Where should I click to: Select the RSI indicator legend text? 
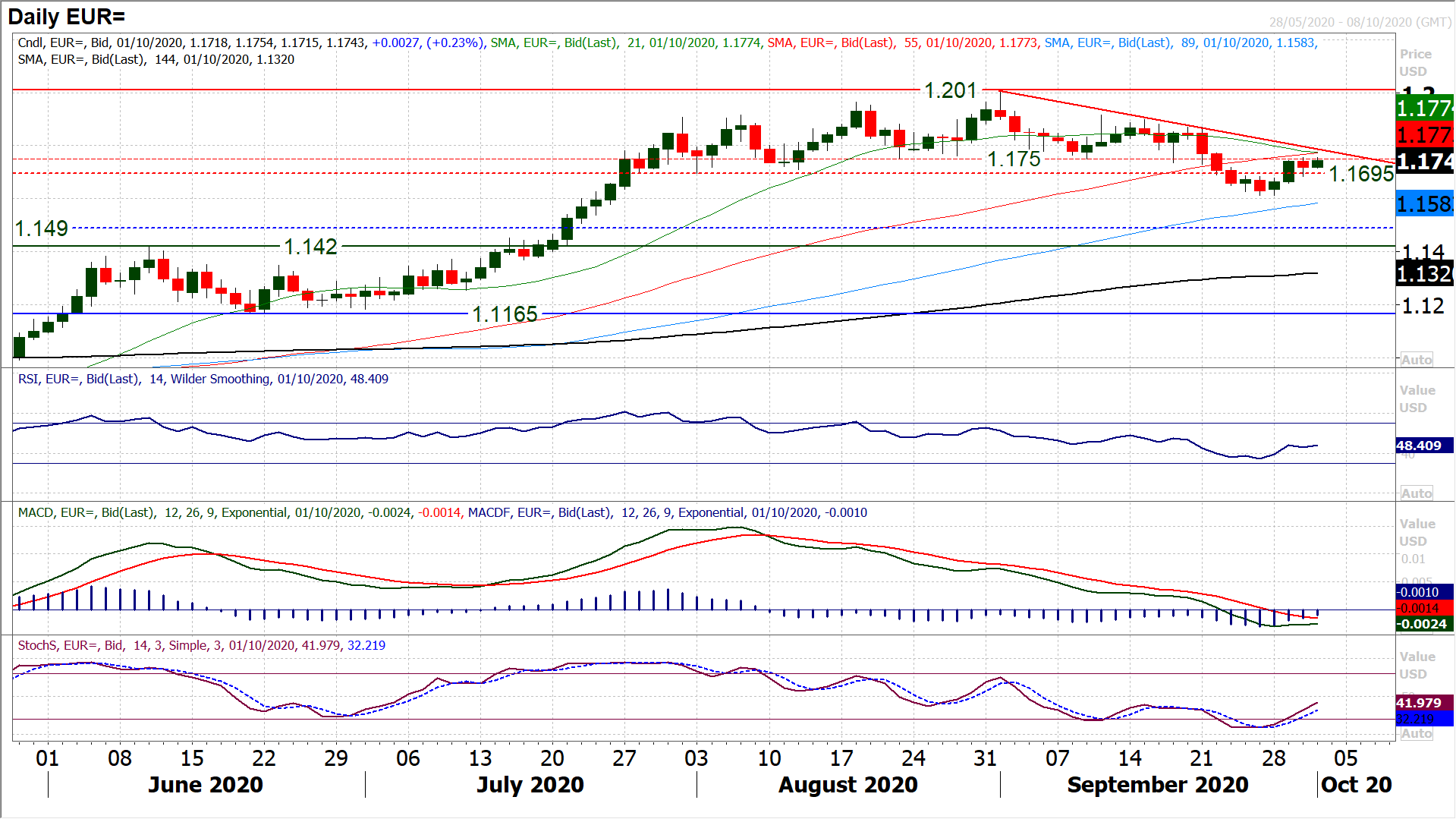[203, 379]
